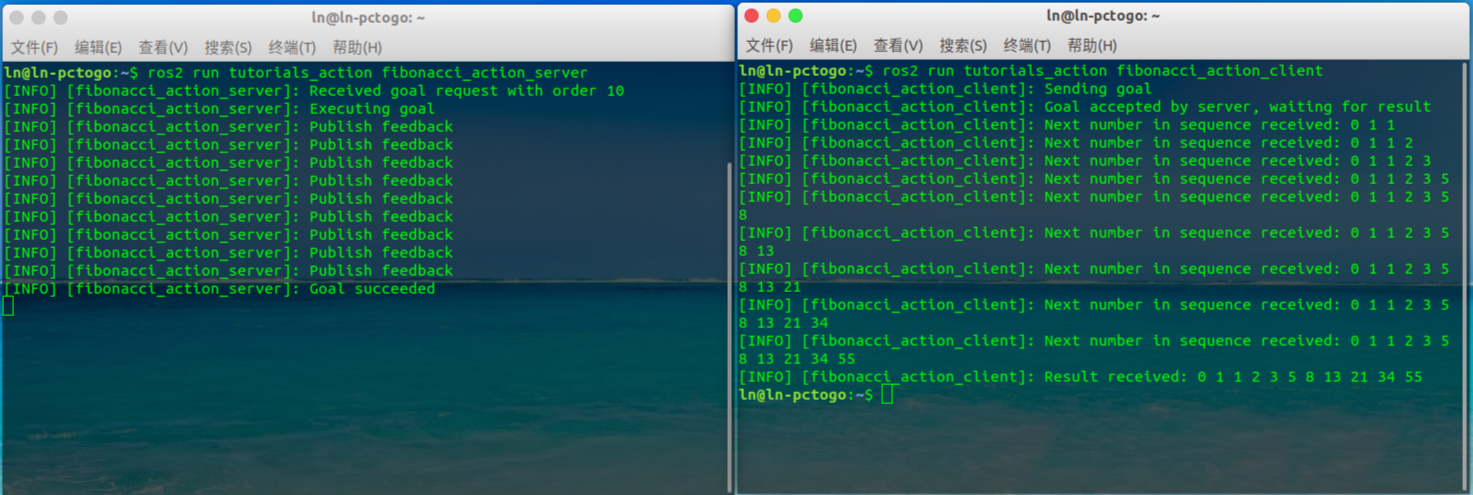The width and height of the screenshot is (1473, 495).
Task: Close the right client terminal with red button
Action: (752, 15)
